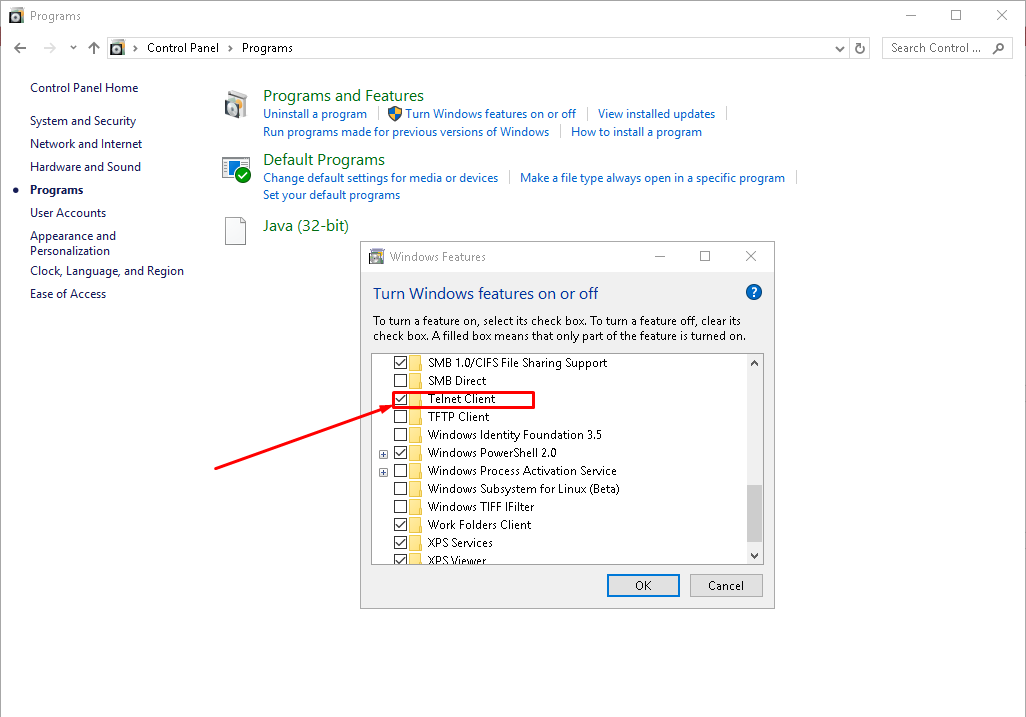Open recent locations chevron beside forward arrow
This screenshot has height=717, width=1026.
click(x=73, y=48)
